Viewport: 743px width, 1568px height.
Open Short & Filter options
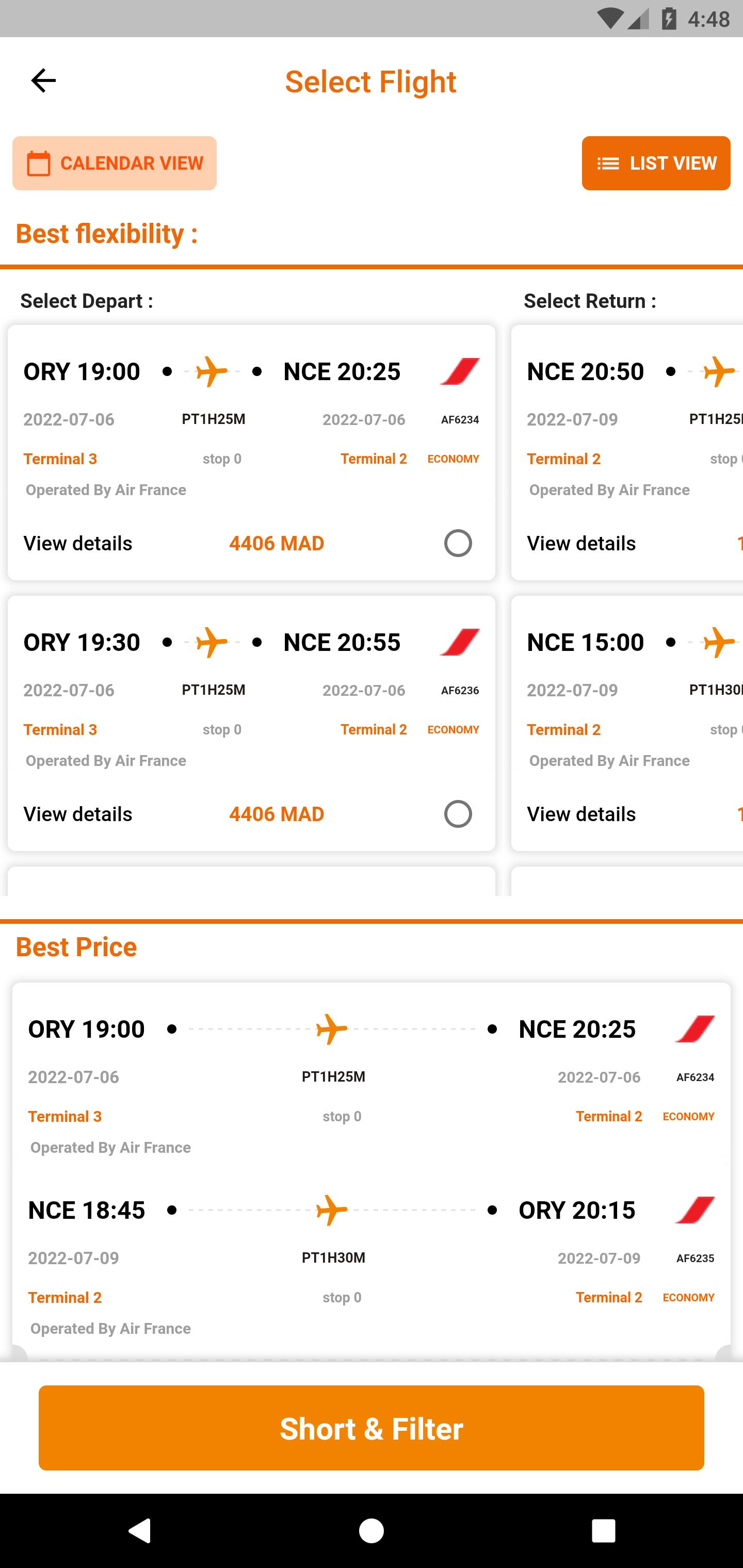click(x=372, y=1428)
